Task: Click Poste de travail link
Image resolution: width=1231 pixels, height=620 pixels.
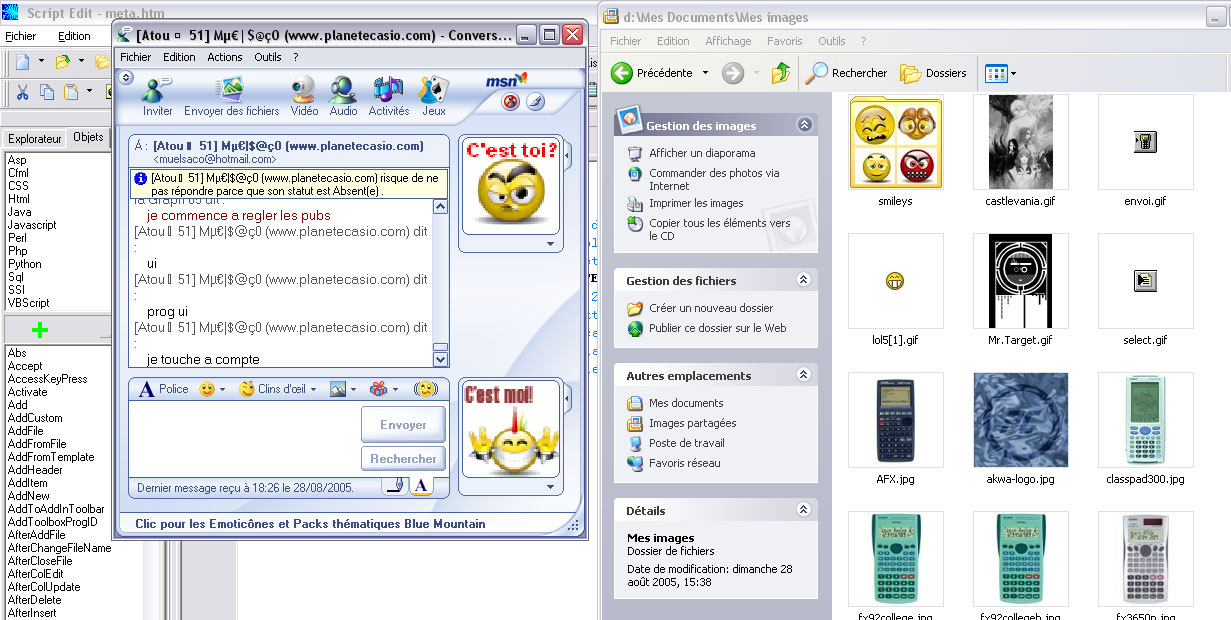Action: 685,443
